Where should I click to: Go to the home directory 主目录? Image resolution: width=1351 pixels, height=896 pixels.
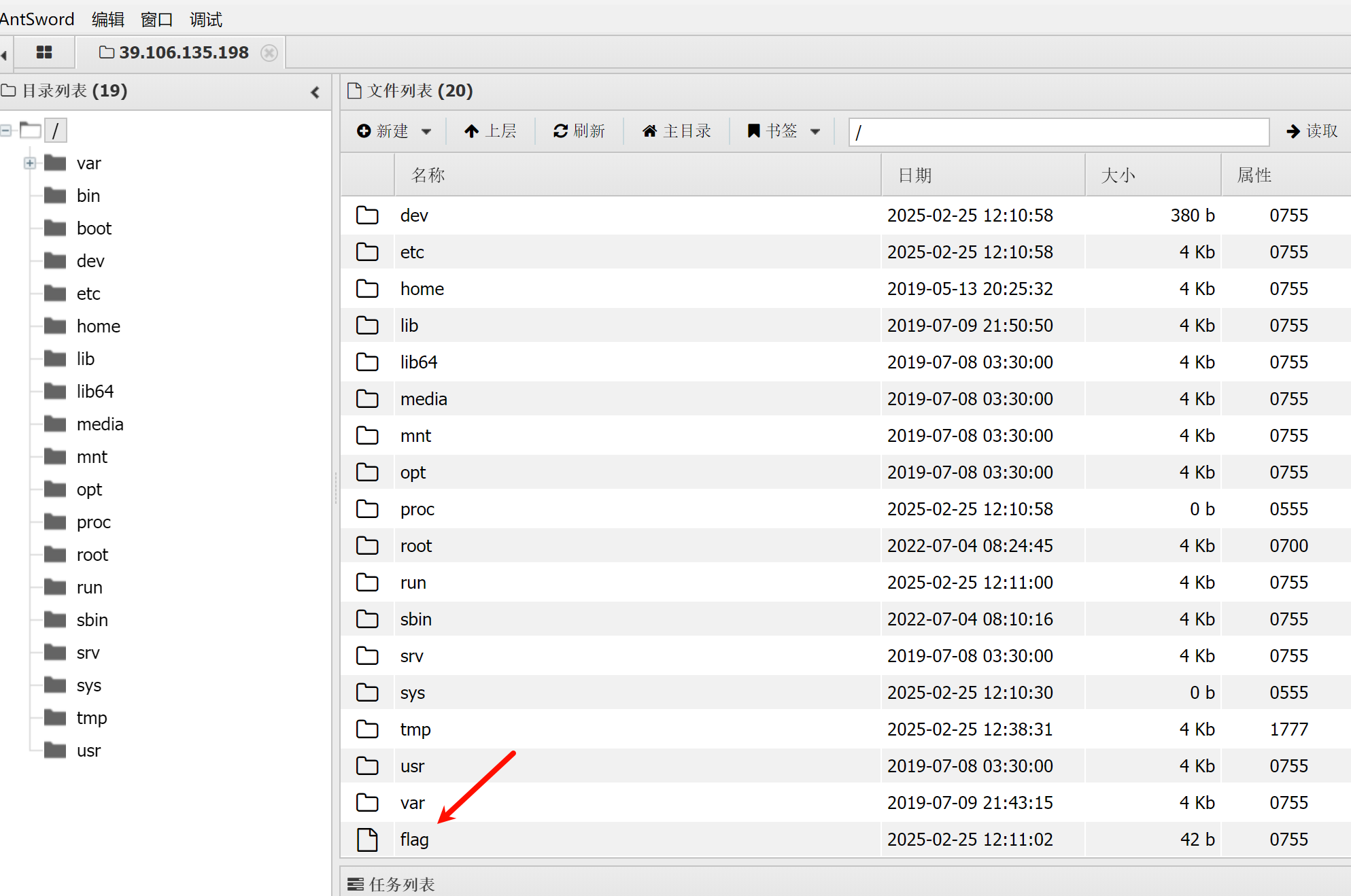point(677,131)
